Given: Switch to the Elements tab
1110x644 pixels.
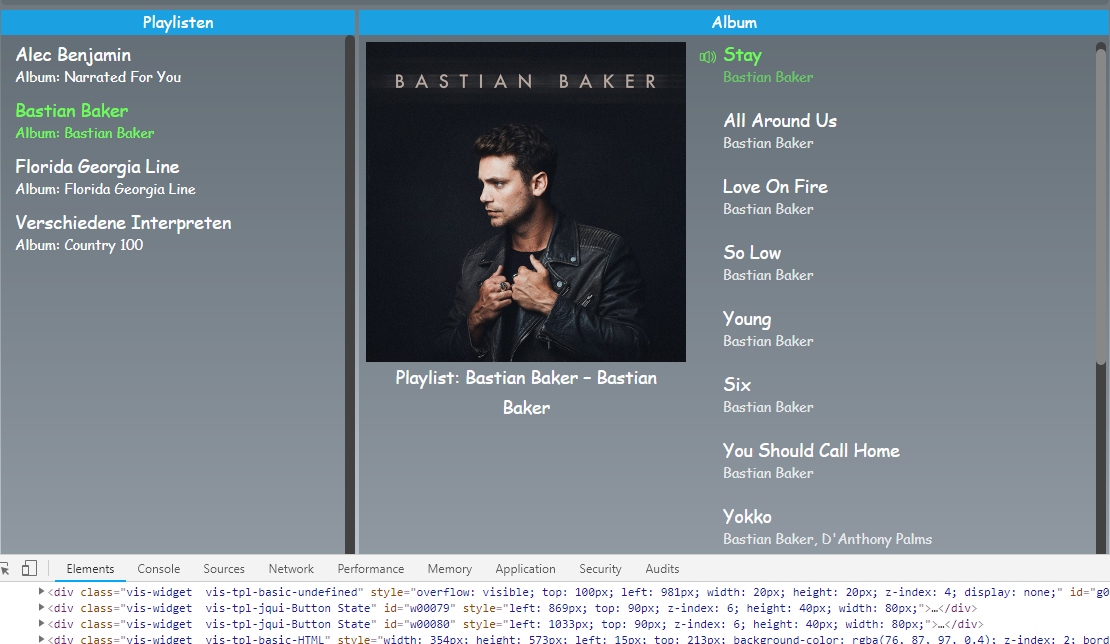Looking at the screenshot, I should tap(90, 568).
